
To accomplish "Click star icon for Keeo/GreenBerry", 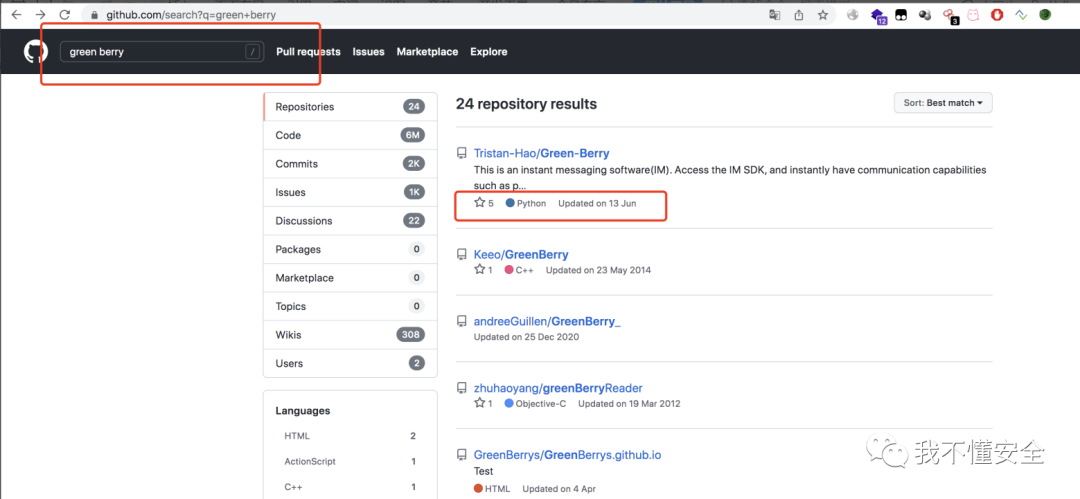I will (x=480, y=269).
